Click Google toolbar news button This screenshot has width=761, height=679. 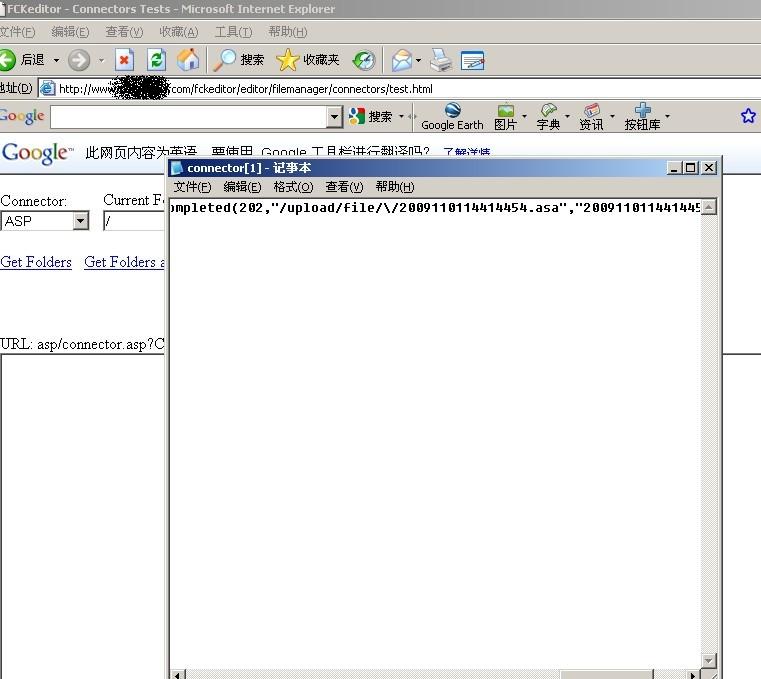point(591,117)
